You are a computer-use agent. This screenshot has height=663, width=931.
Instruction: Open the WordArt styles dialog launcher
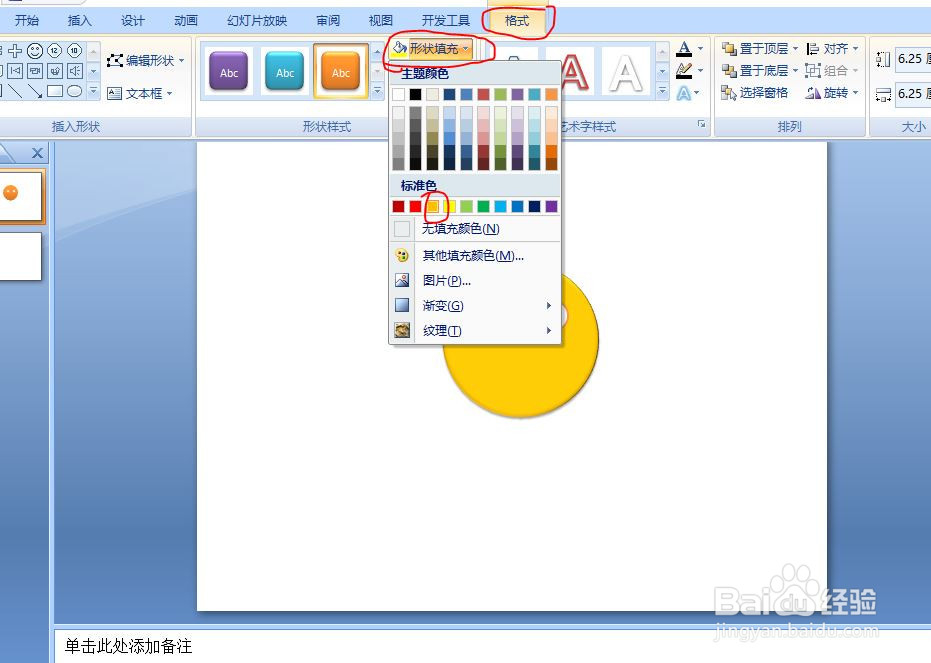702,124
